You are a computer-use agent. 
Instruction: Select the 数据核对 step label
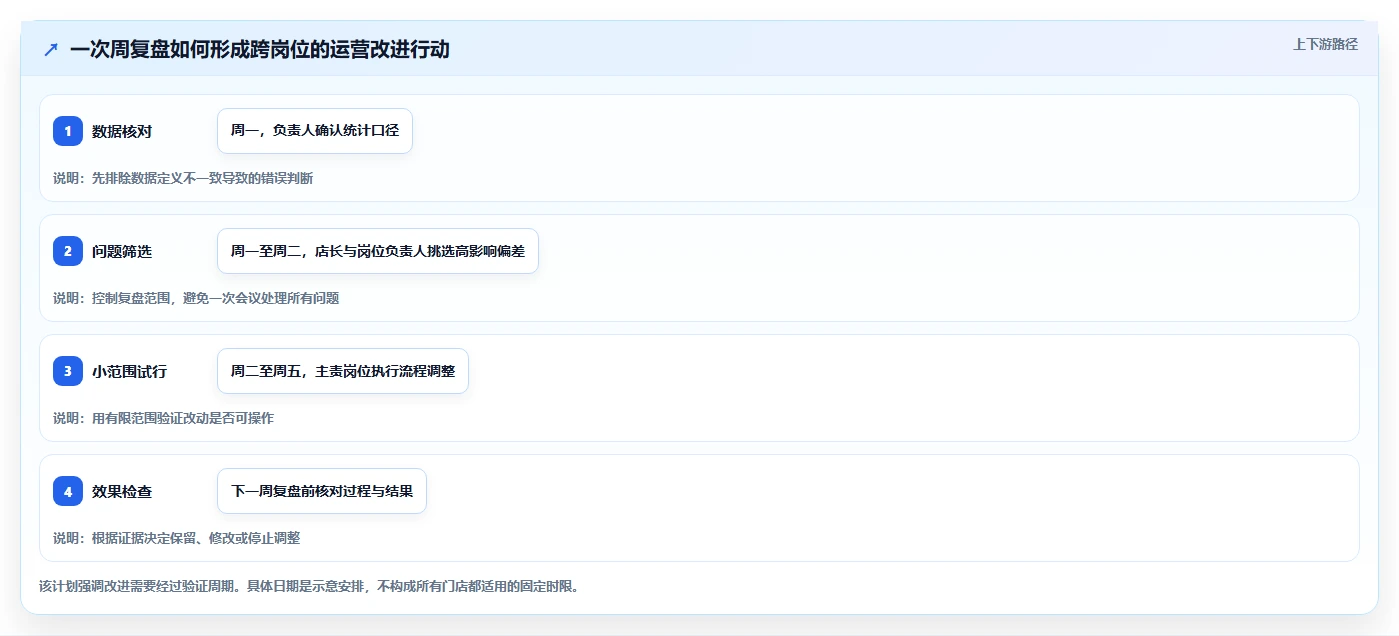click(x=122, y=131)
